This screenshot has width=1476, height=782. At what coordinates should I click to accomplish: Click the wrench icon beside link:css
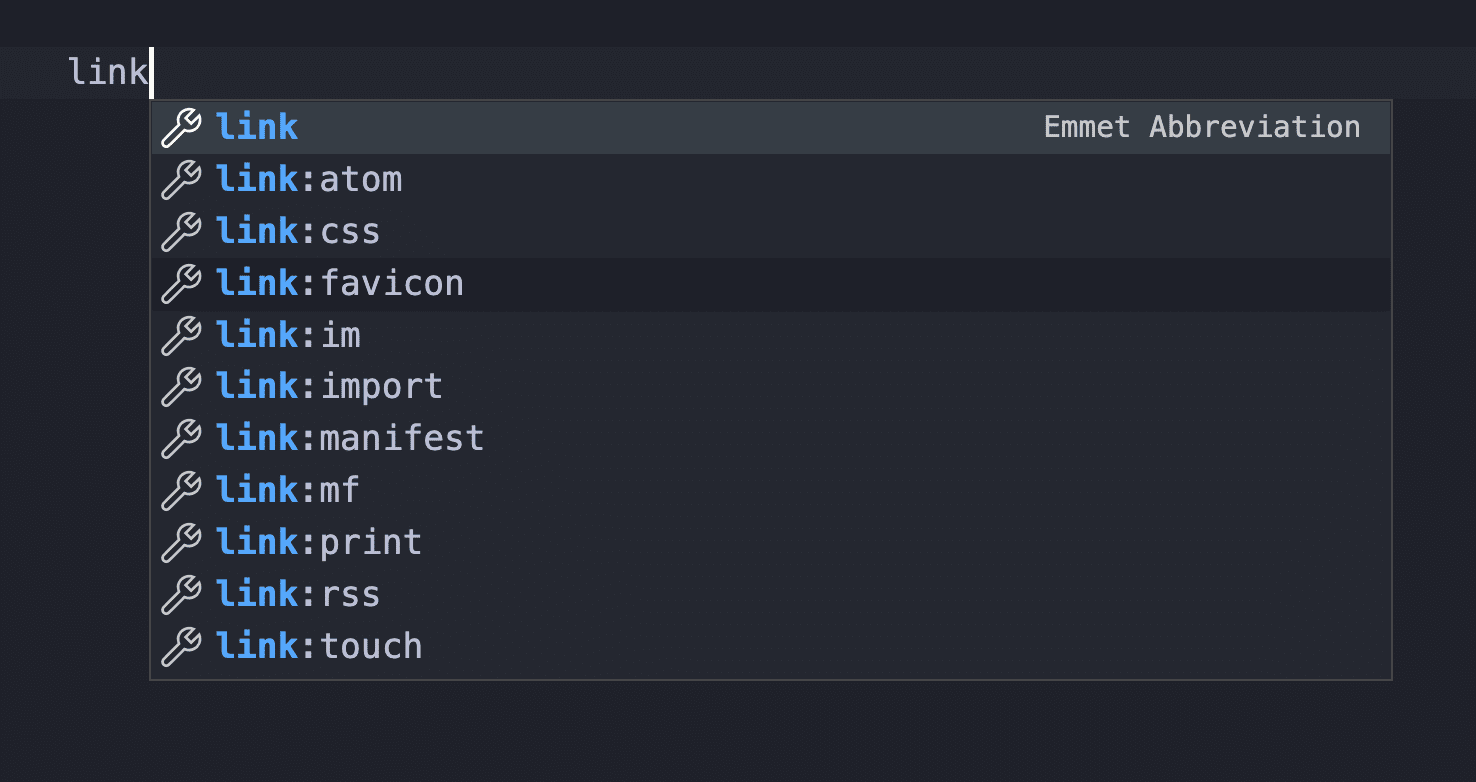point(180,231)
